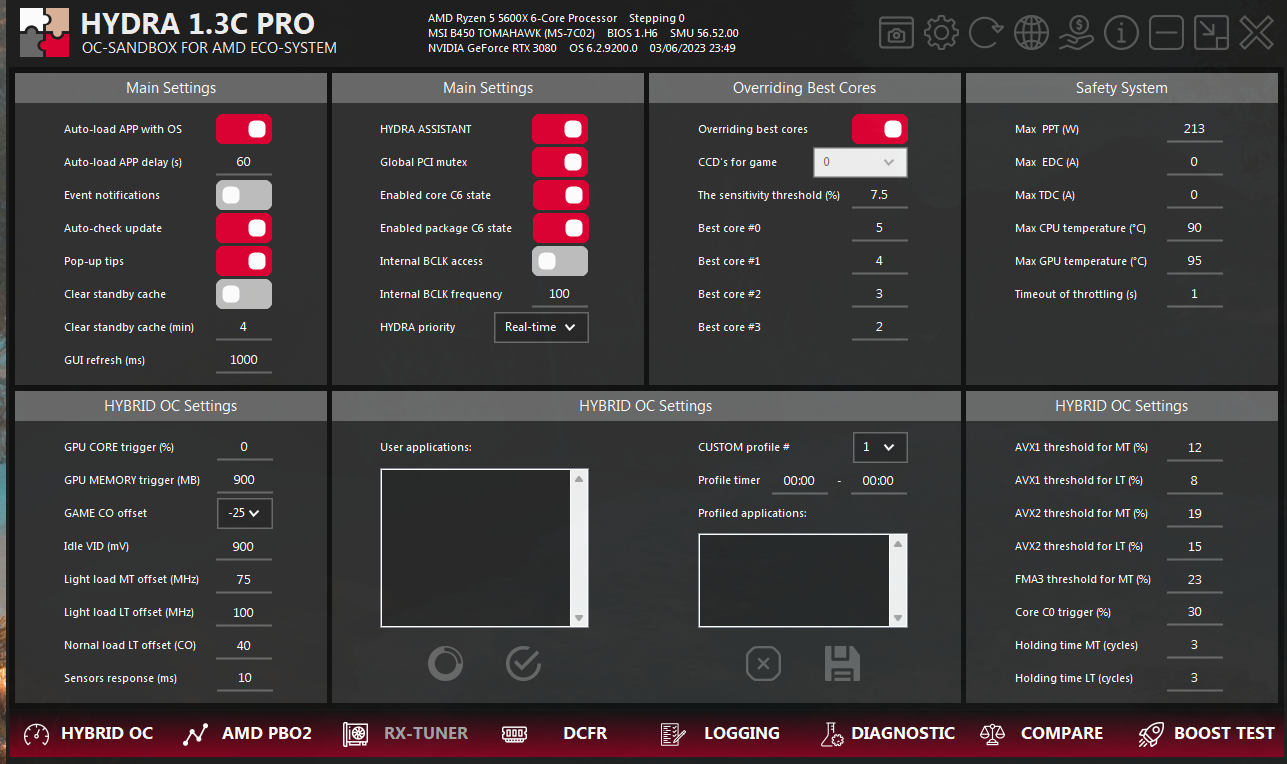The width and height of the screenshot is (1287, 764).
Task: Click the sensitivity threshold (%) field
Action: pos(880,195)
